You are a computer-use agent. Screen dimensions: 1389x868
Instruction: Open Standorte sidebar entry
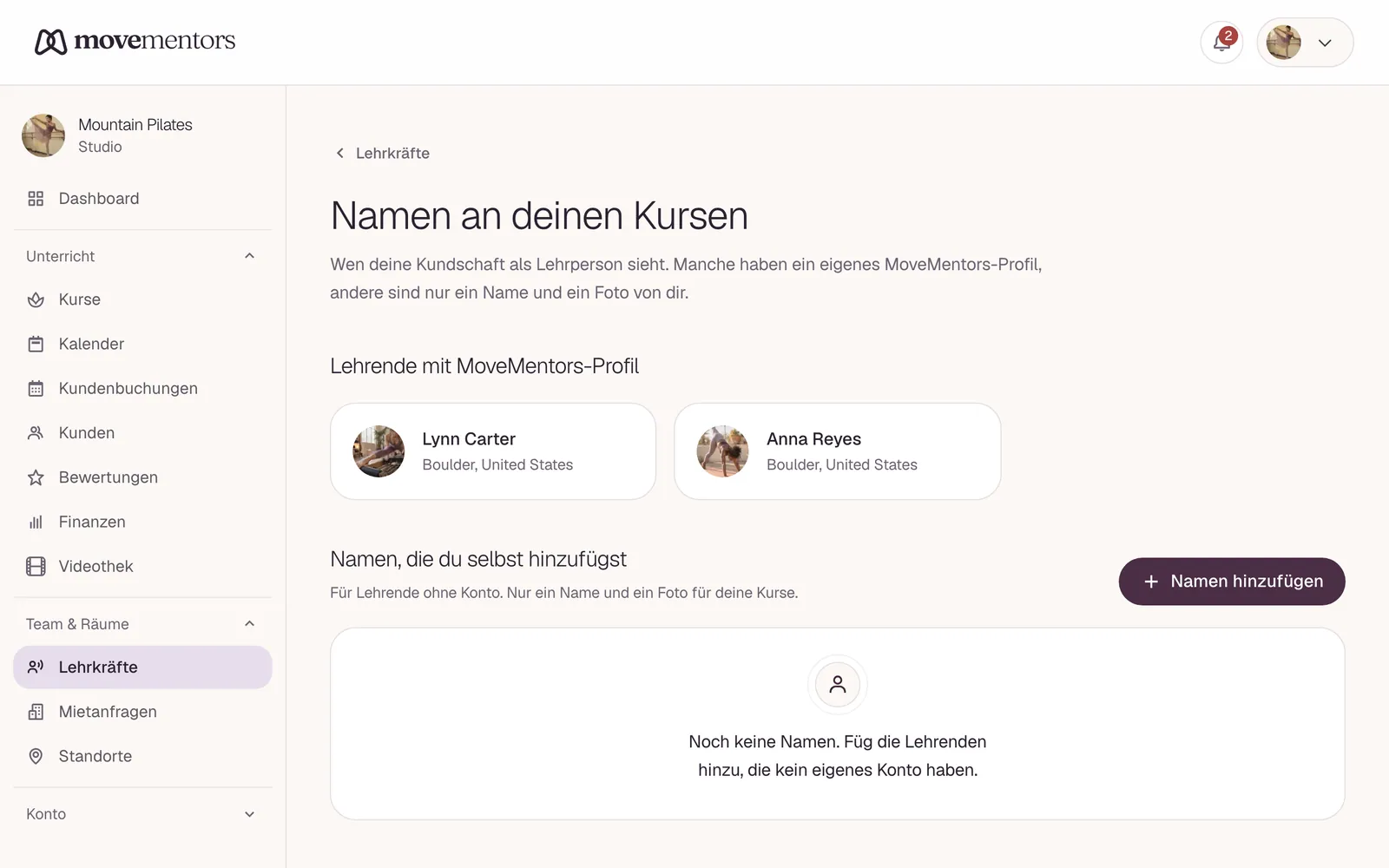coord(142,756)
